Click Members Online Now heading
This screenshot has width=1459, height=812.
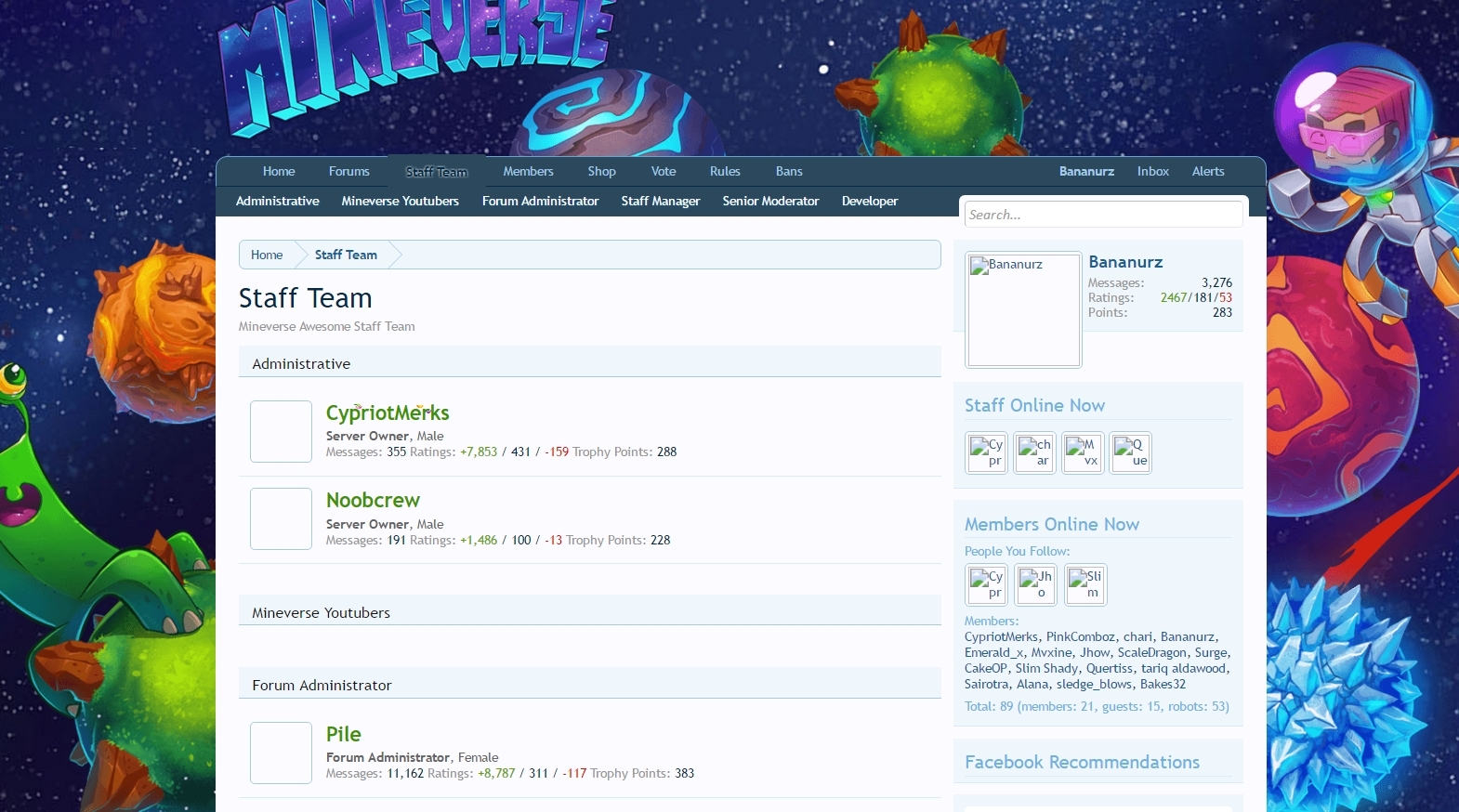[1052, 524]
